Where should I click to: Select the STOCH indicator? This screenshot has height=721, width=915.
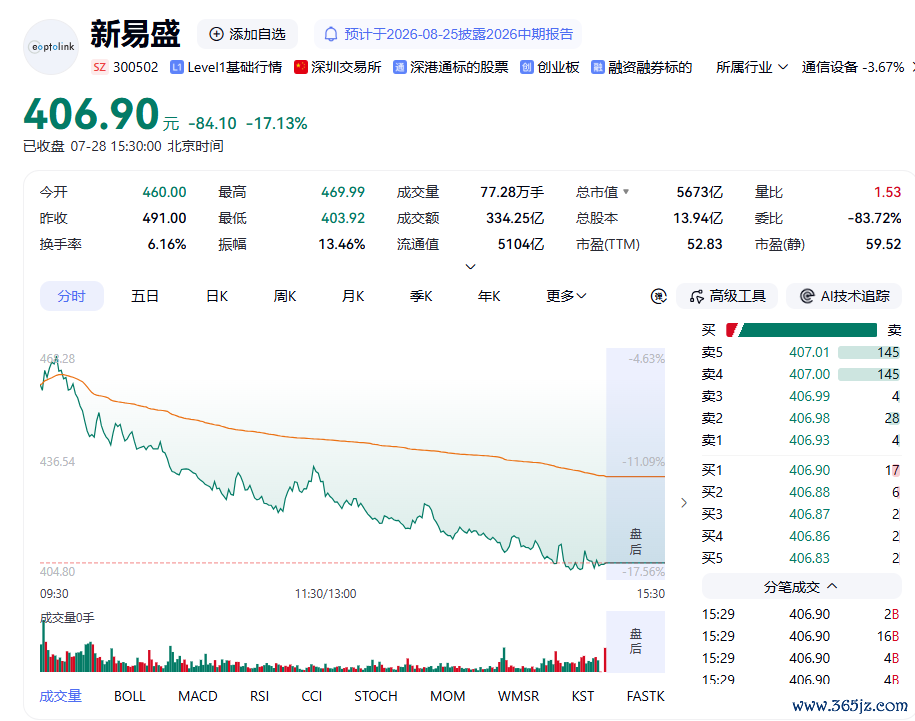376,696
